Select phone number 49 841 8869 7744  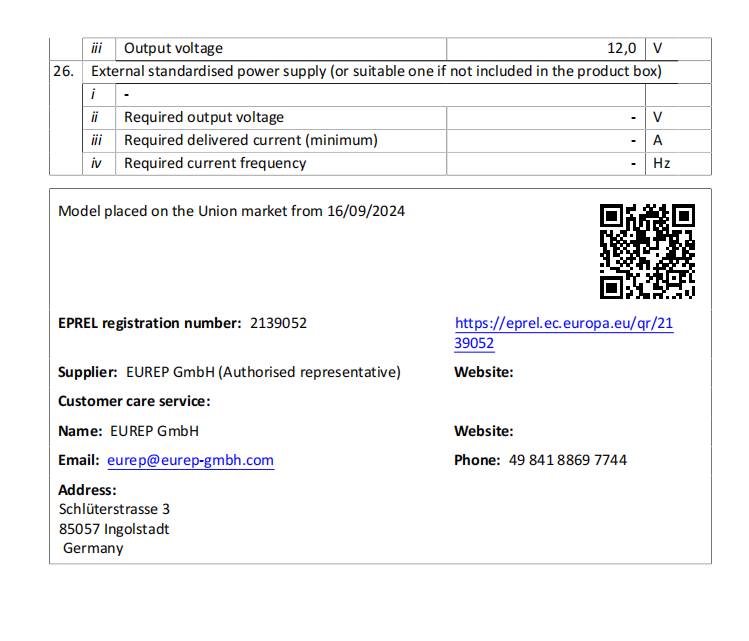[567, 460]
